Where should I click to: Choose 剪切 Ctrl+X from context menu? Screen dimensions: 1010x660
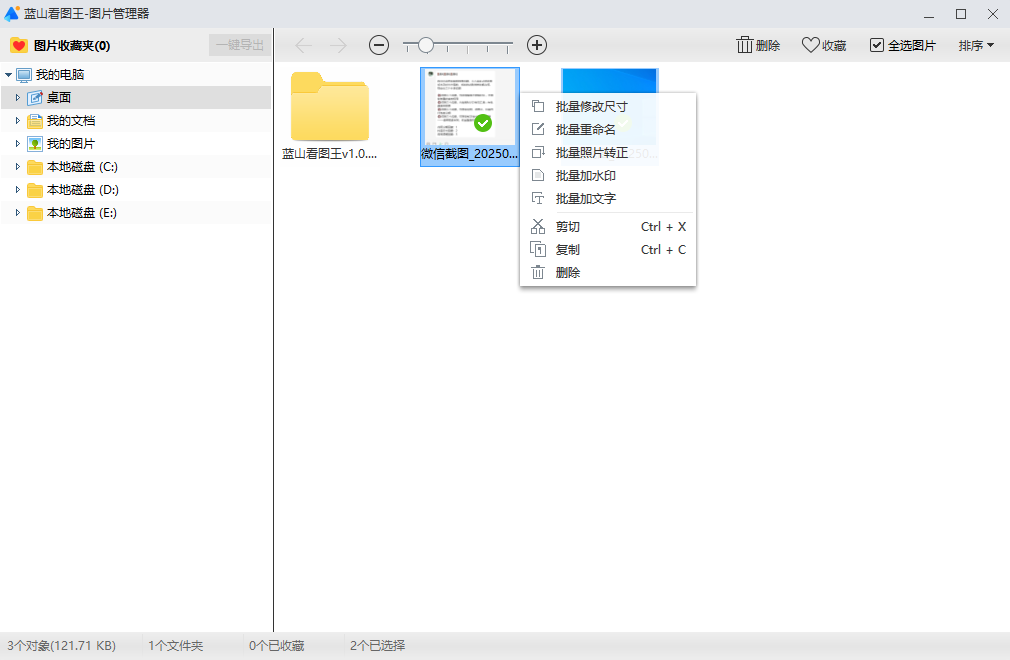pos(607,227)
